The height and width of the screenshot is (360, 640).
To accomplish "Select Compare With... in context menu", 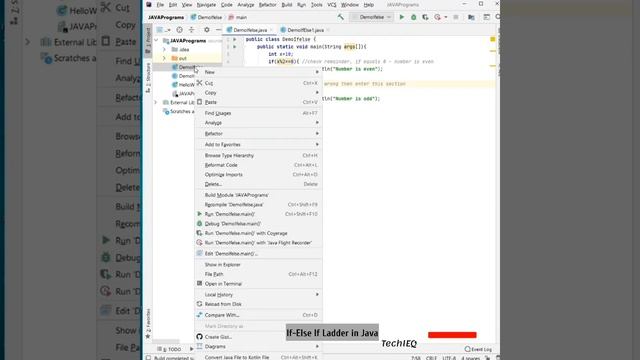I will [x=258, y=315].
